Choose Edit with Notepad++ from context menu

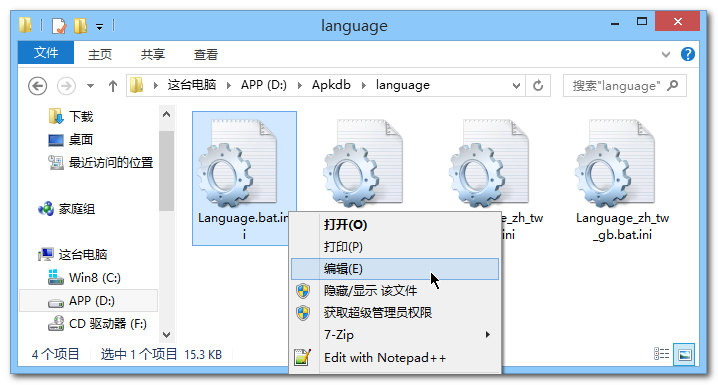coord(395,358)
